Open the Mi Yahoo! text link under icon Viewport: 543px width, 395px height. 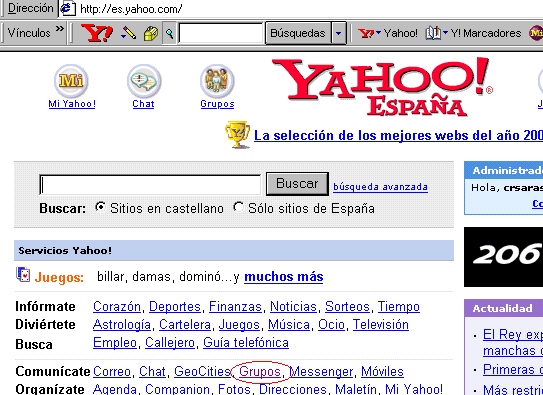pyautogui.click(x=72, y=104)
